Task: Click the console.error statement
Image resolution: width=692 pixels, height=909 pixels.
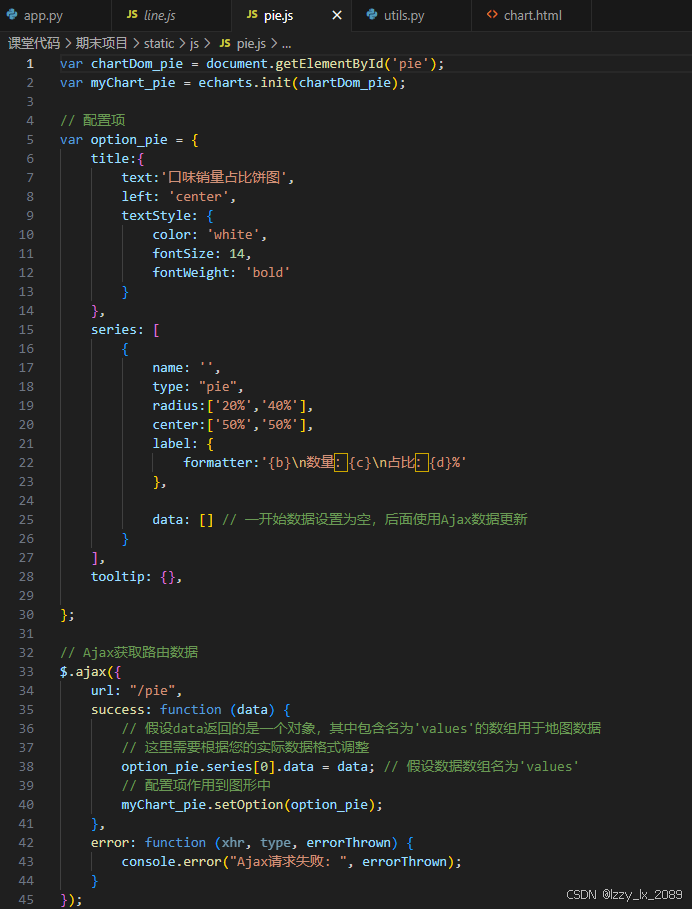Action: pos(292,862)
